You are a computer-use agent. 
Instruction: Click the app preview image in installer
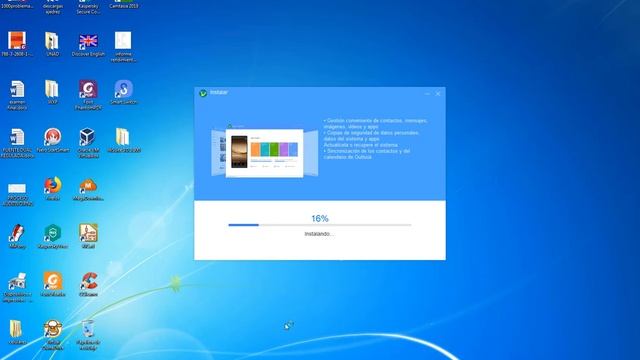[264, 153]
